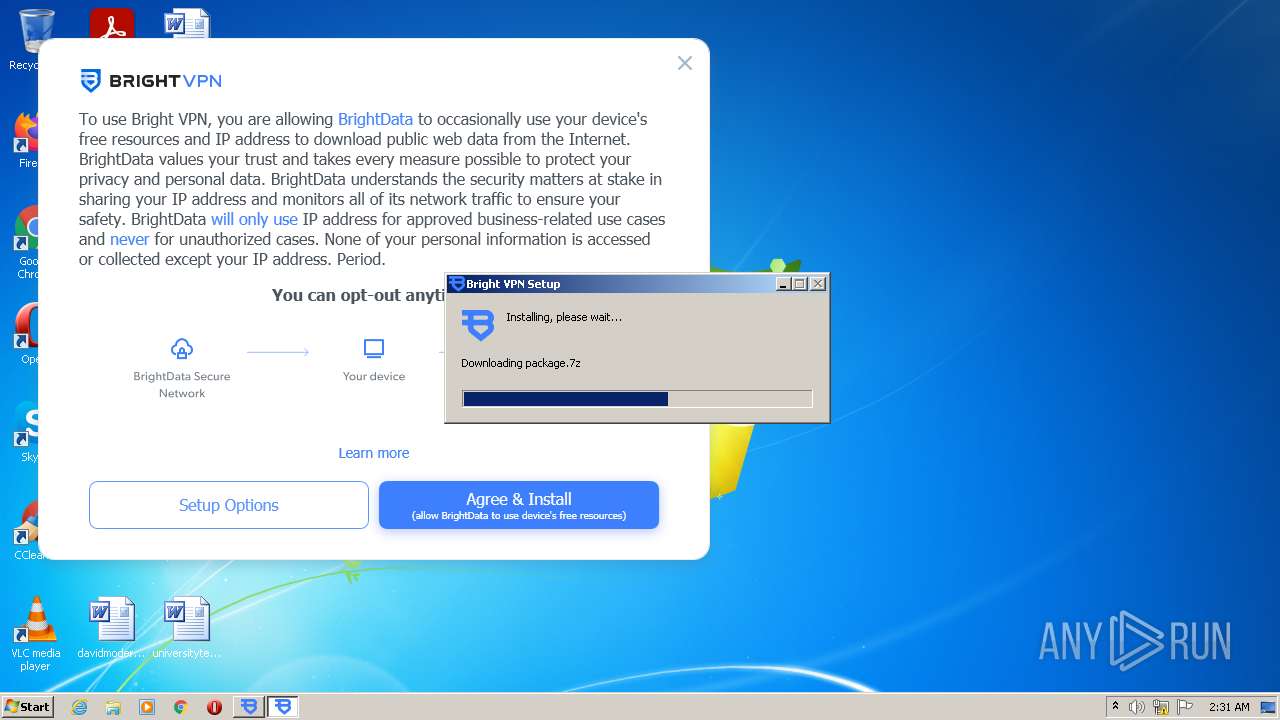The image size is (1280, 720).
Task: Open Windows Explorer from taskbar
Action: pyautogui.click(x=113, y=707)
